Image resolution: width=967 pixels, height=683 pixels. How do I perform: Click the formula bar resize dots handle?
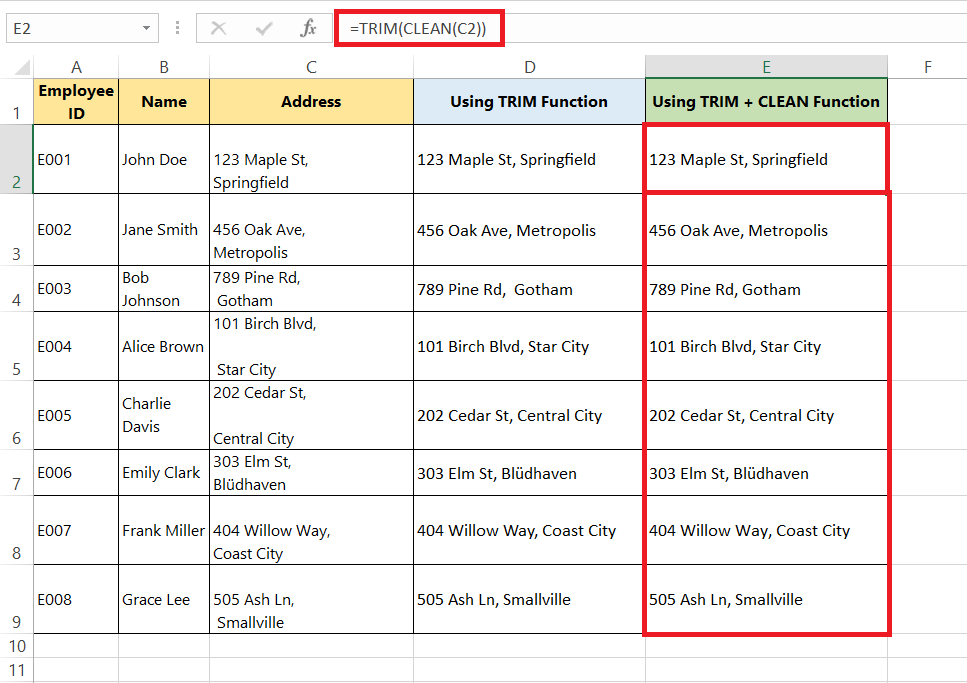click(x=178, y=28)
